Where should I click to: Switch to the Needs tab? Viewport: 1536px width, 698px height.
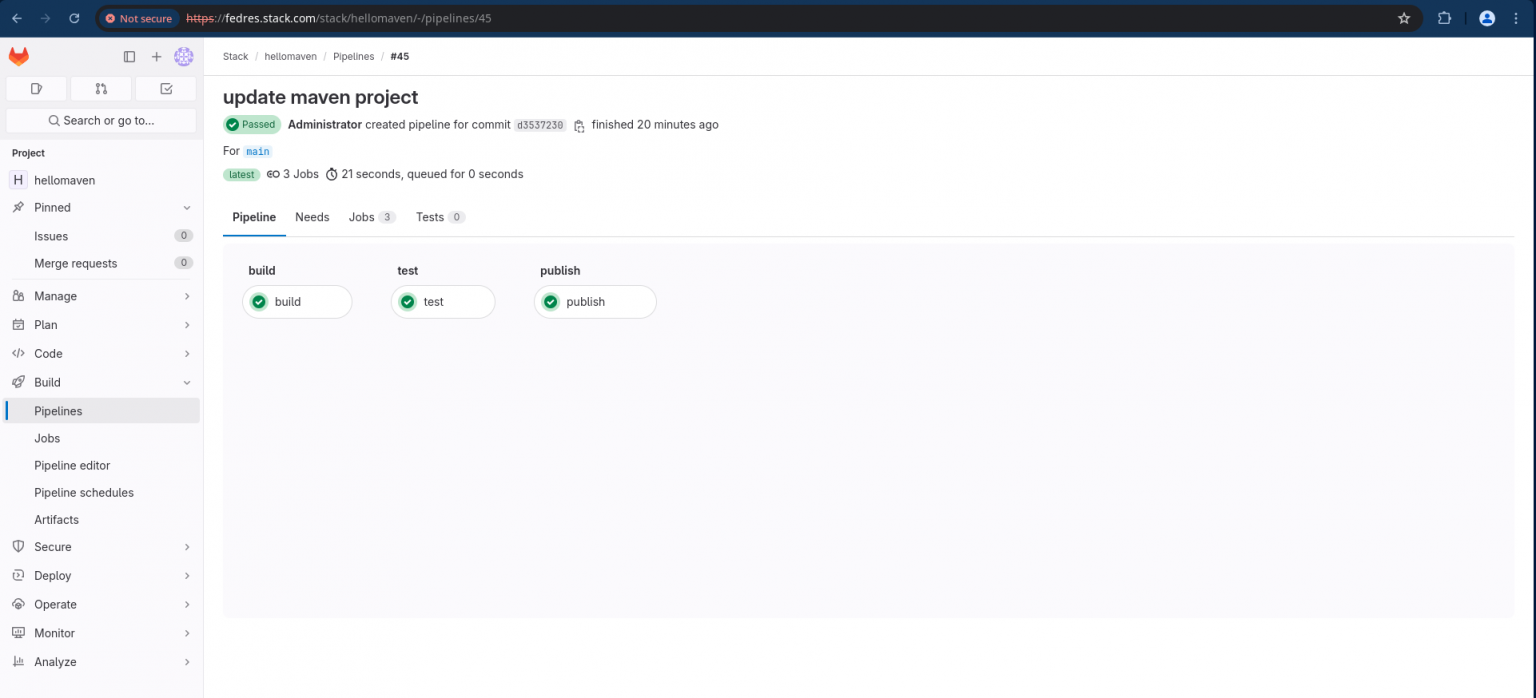(x=312, y=217)
